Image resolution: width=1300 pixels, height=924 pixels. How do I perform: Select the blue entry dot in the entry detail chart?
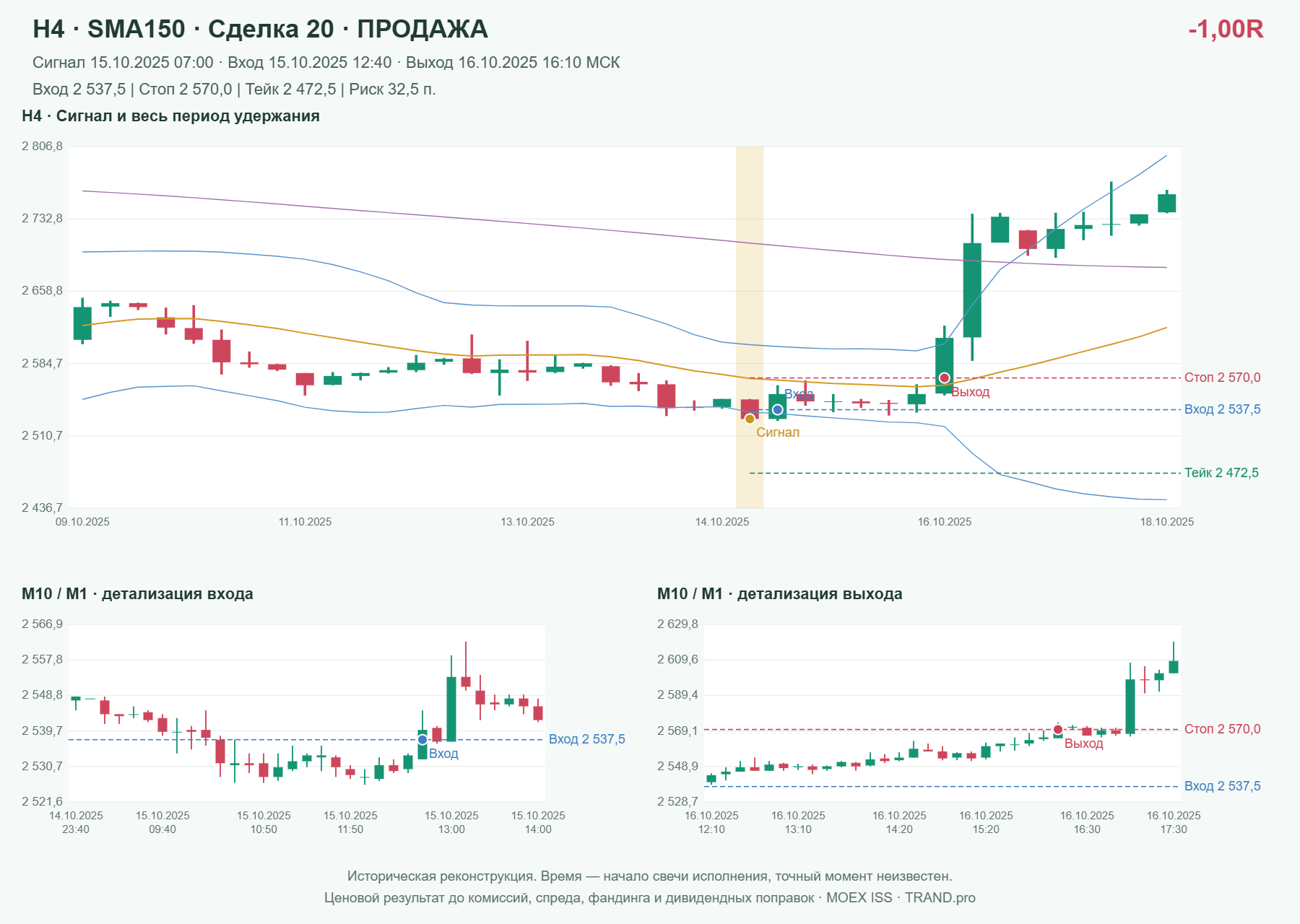(x=422, y=740)
